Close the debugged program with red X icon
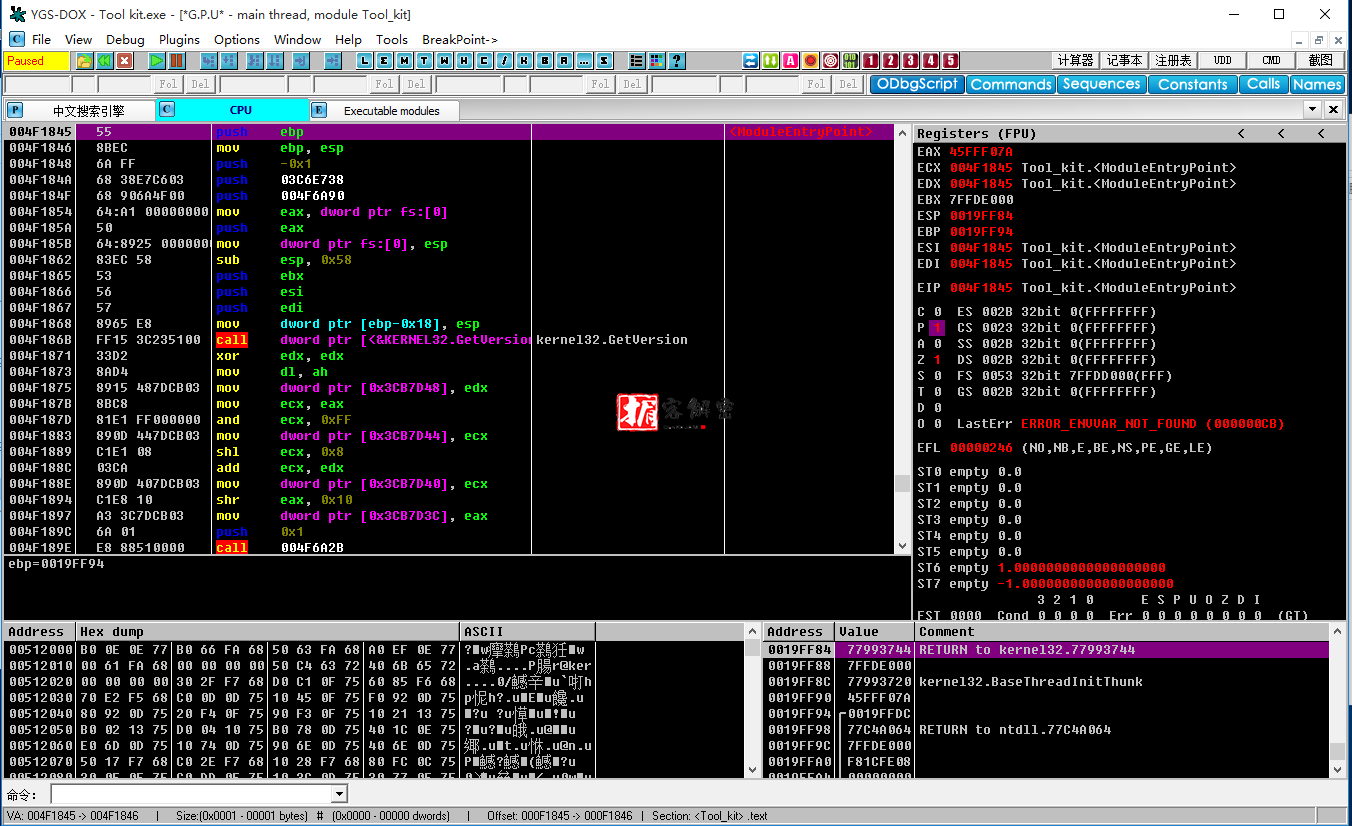Image resolution: width=1352 pixels, height=826 pixels. pos(124,61)
